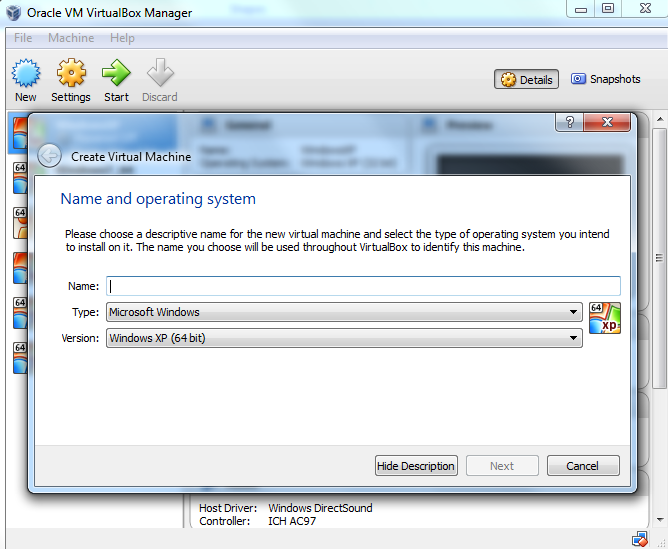Click the Next button
668x549 pixels.
[x=502, y=466]
